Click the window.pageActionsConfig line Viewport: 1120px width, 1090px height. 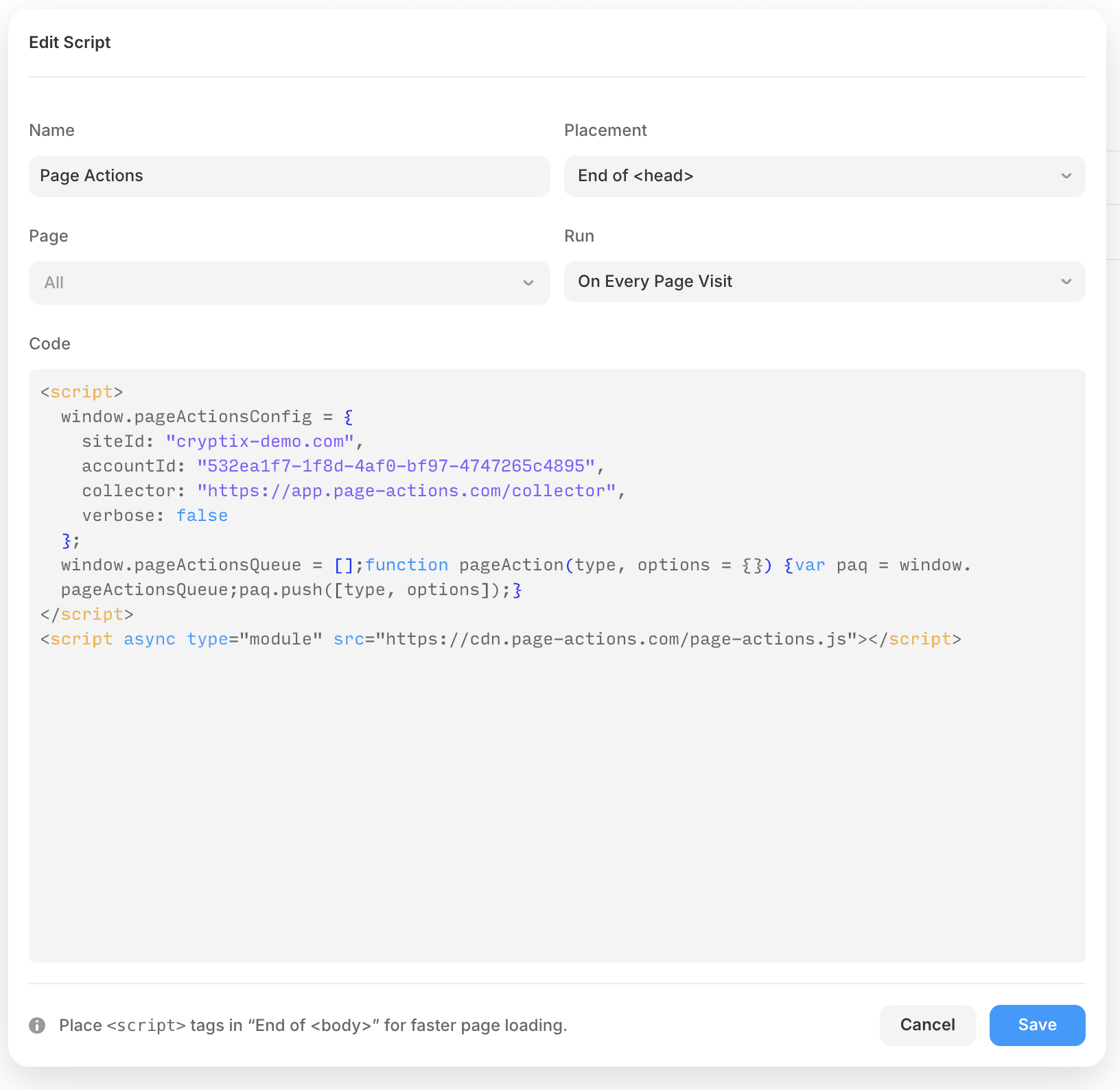207,417
